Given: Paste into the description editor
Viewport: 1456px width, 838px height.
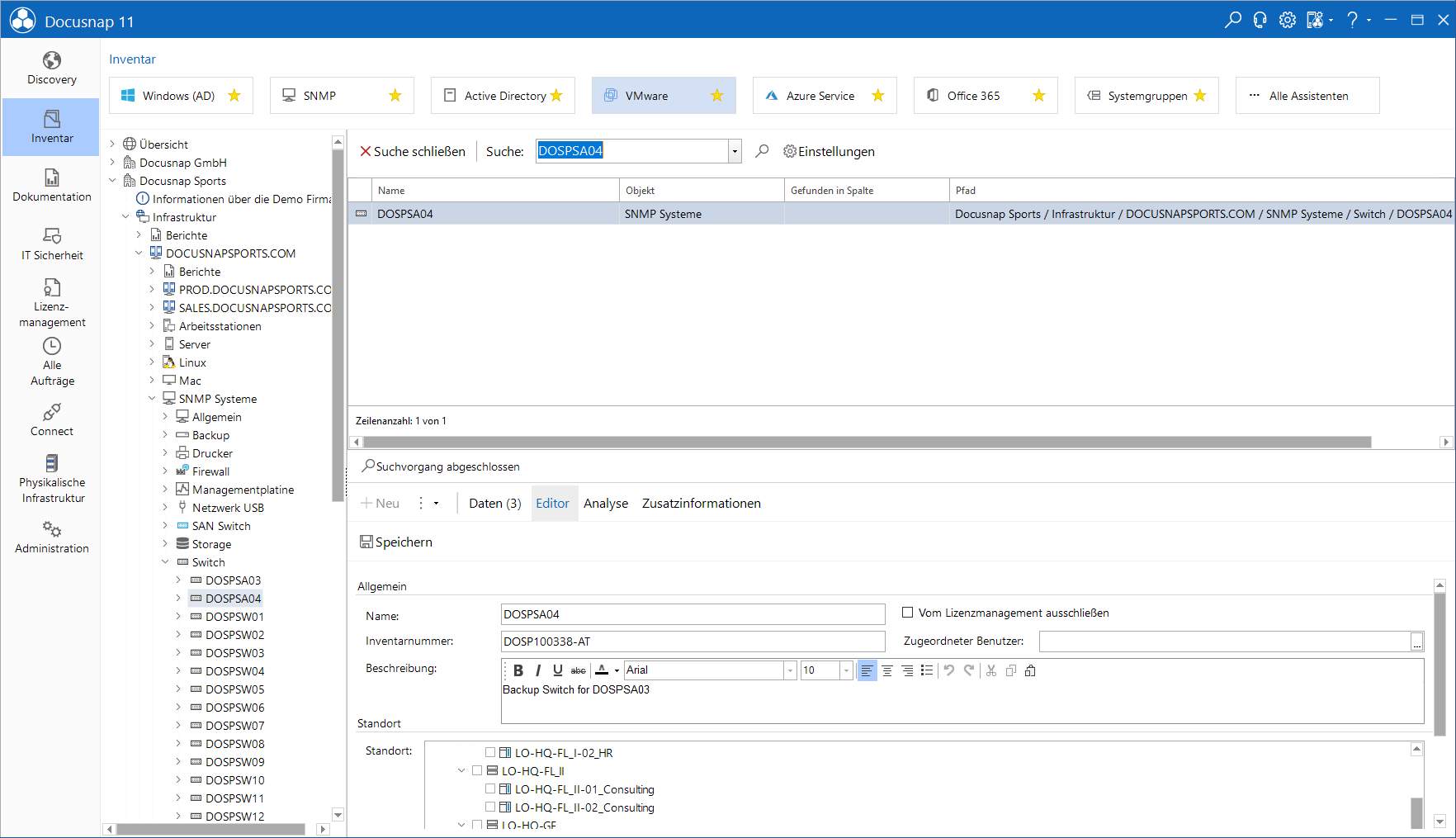Looking at the screenshot, I should tap(1030, 670).
